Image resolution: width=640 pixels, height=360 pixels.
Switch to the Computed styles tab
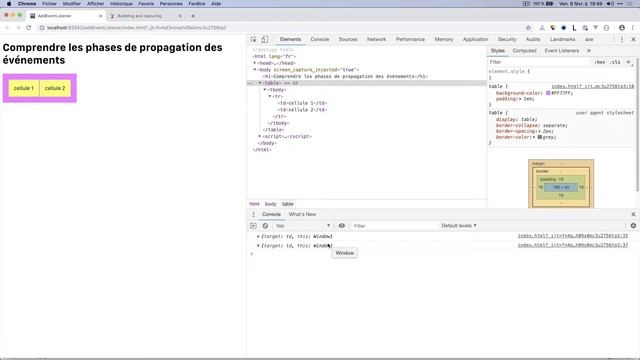coord(524,51)
